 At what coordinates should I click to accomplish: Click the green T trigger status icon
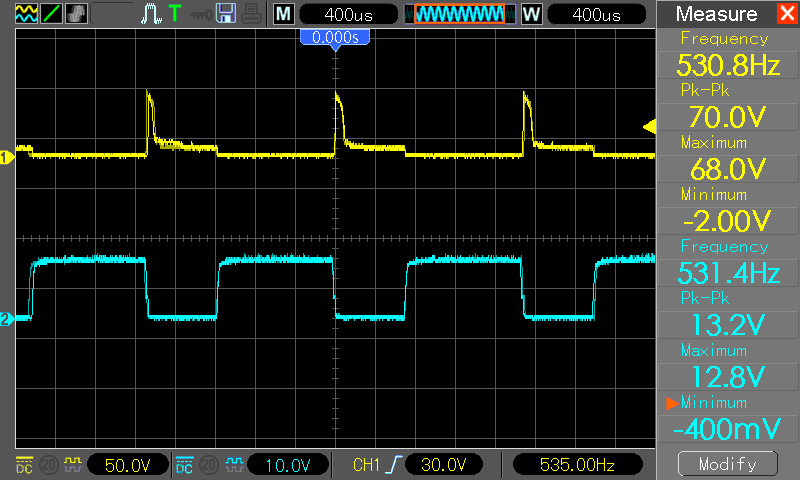175,13
